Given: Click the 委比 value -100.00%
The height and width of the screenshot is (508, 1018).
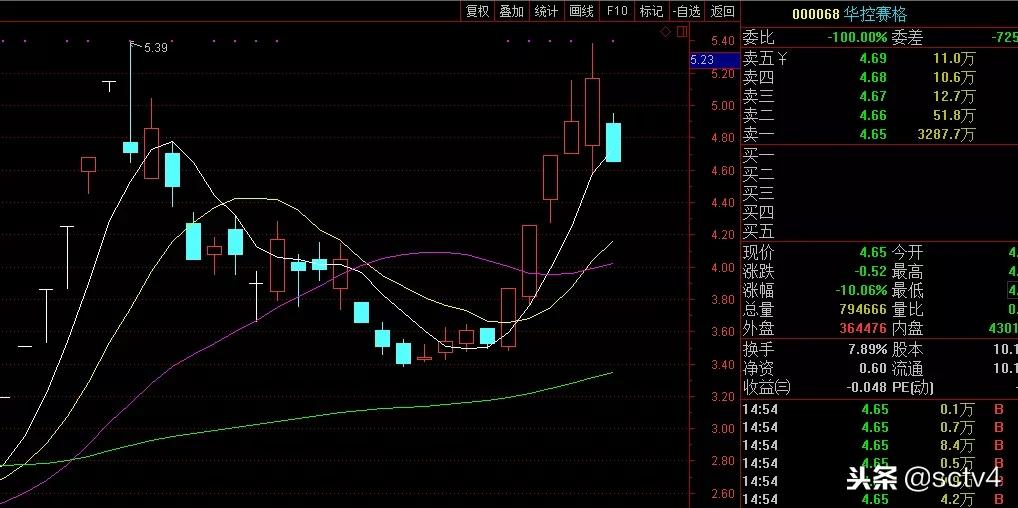Looking at the screenshot, I should coord(857,38).
